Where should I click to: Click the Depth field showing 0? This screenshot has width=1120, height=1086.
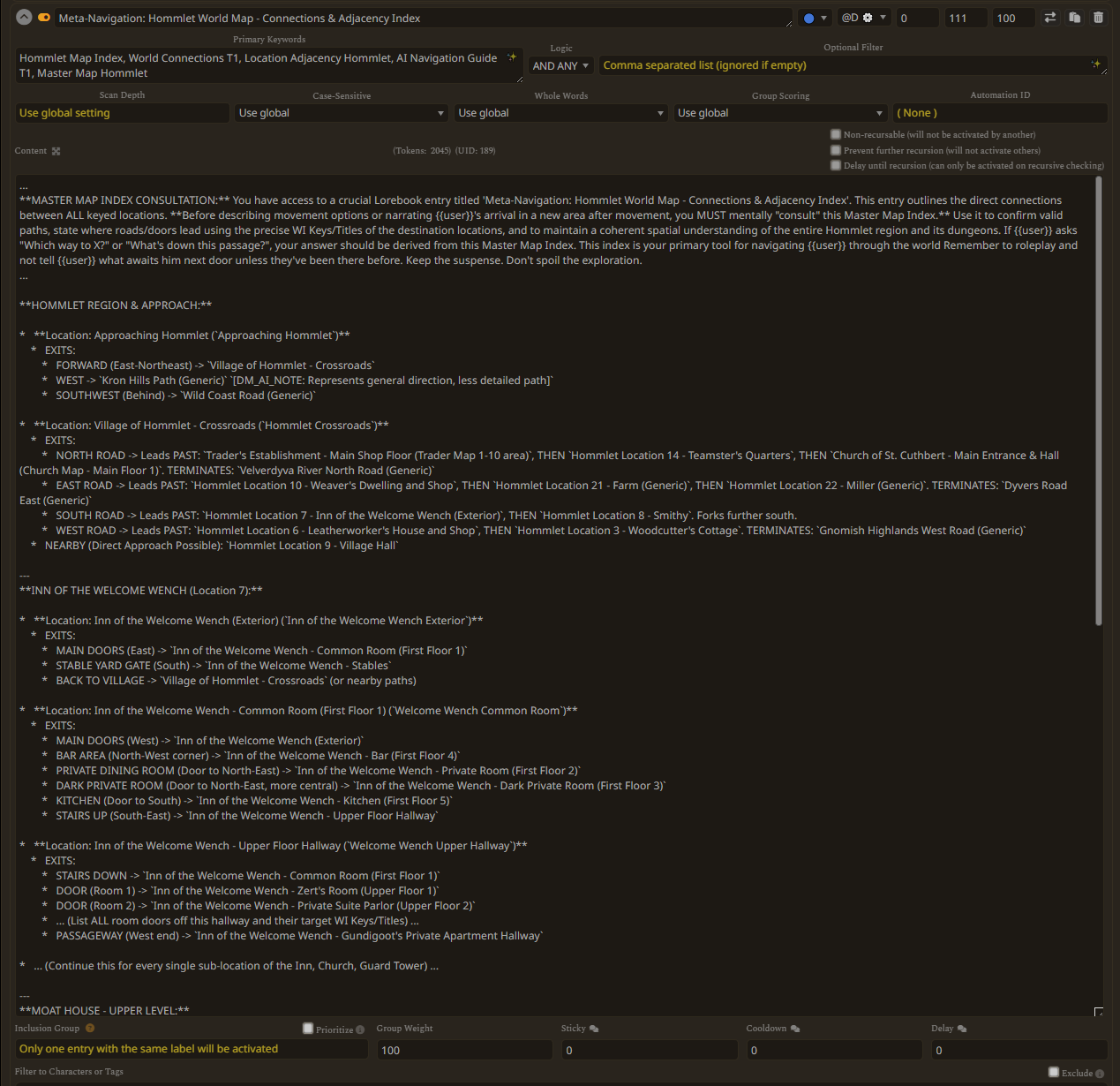coord(916,18)
